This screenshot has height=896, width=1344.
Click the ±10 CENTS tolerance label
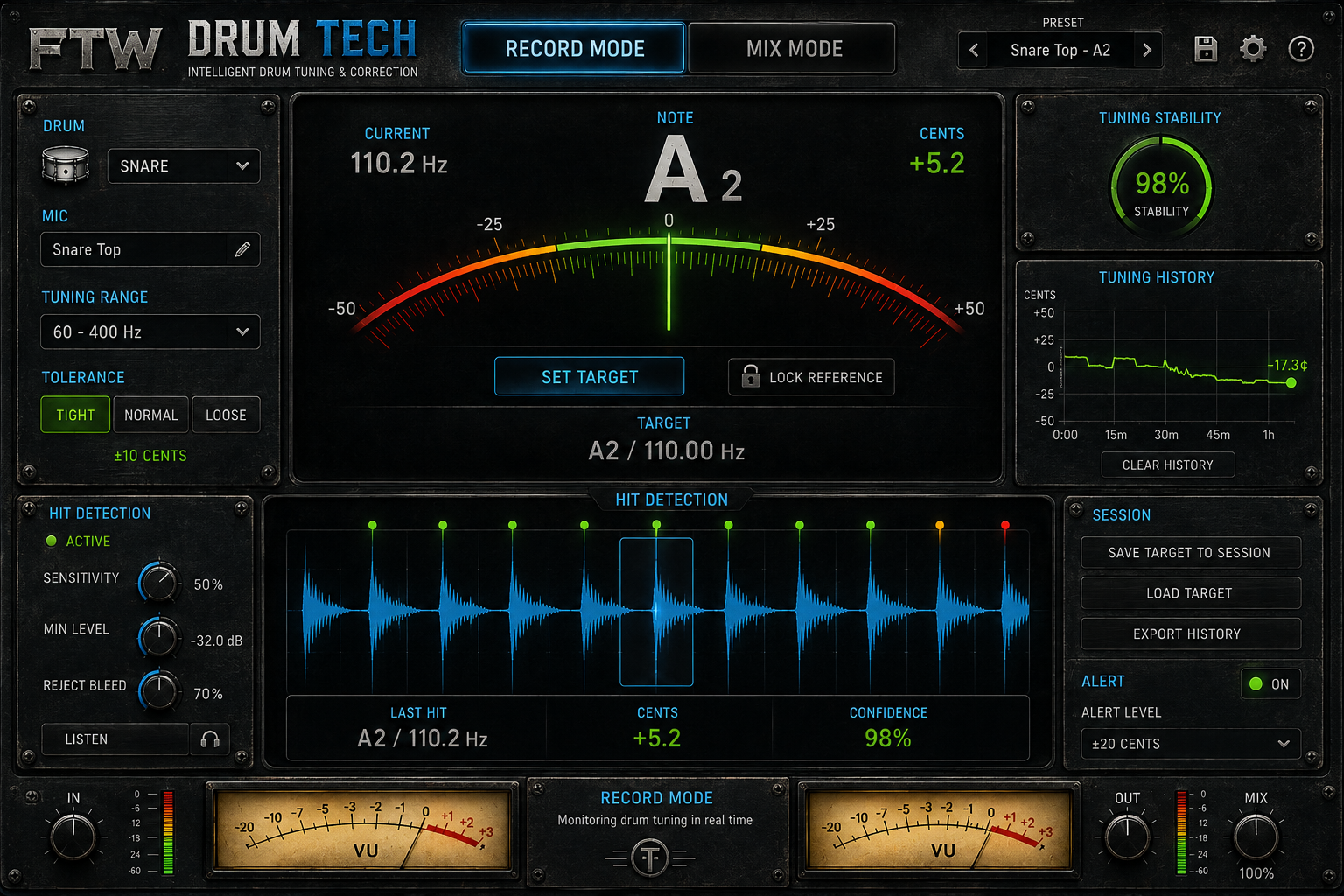(150, 456)
